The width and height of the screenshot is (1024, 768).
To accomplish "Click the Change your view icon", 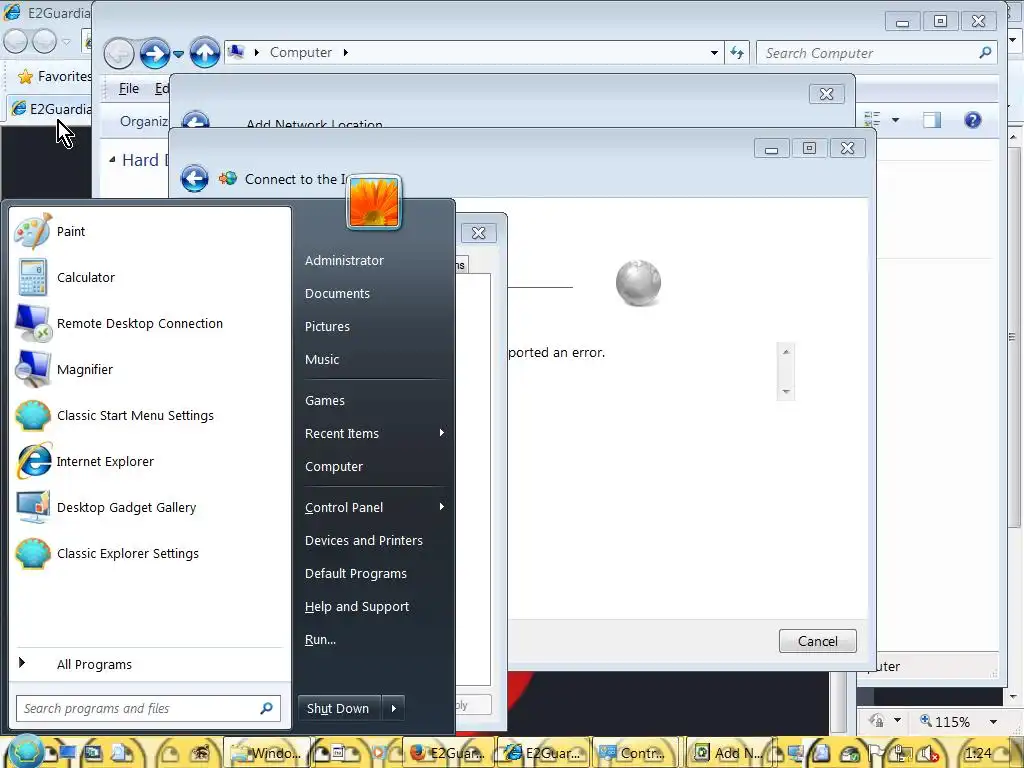I will click(x=872, y=120).
